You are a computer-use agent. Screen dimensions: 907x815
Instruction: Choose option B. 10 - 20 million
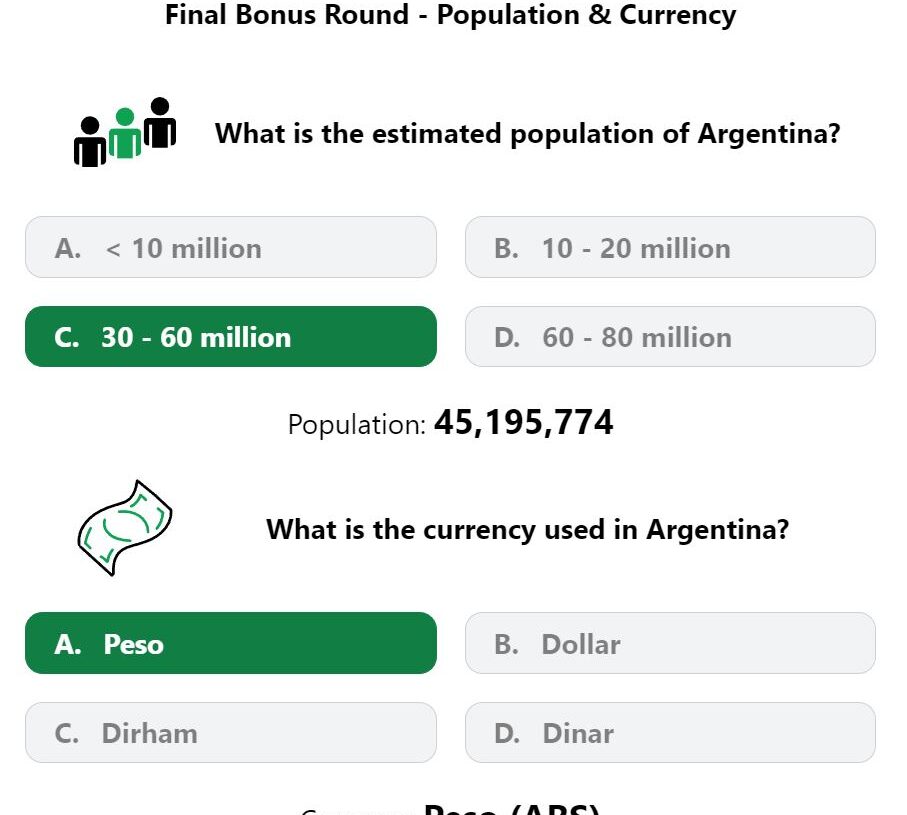coord(670,247)
